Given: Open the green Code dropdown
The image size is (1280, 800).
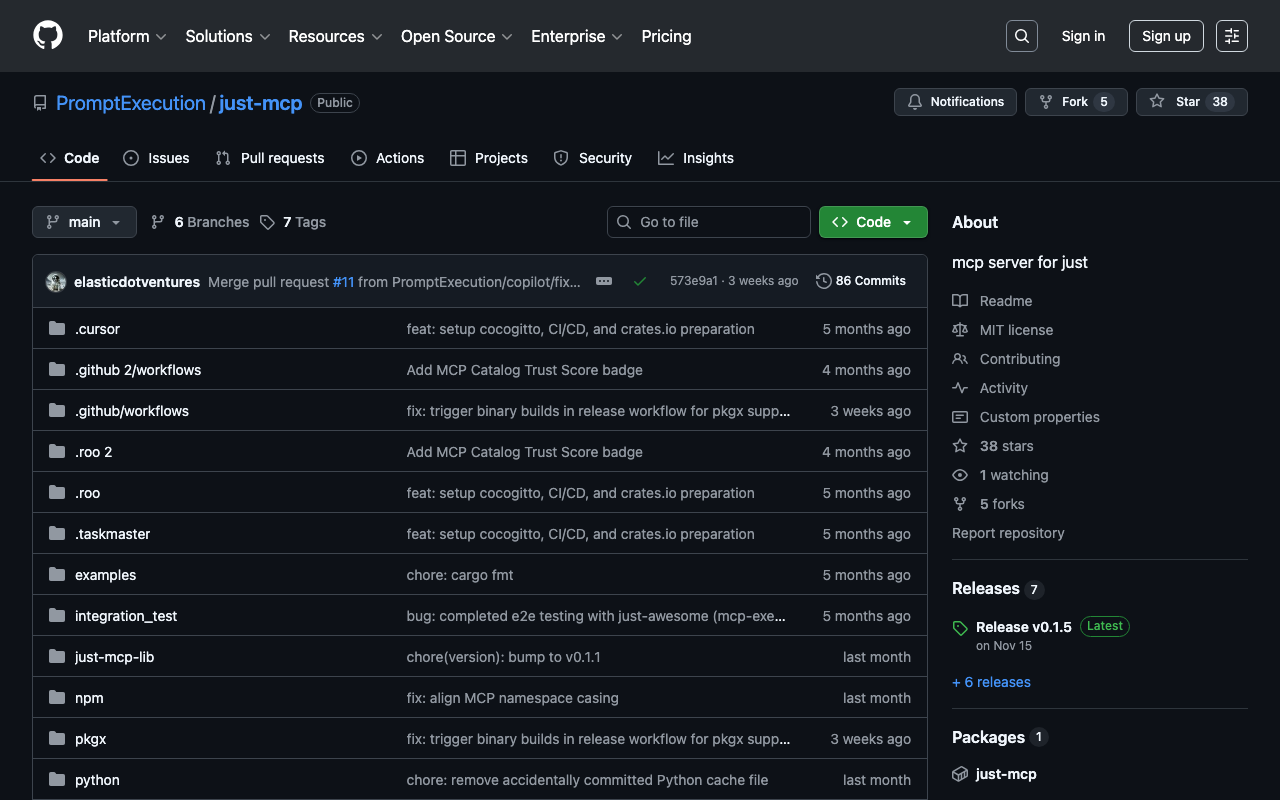Looking at the screenshot, I should [872, 222].
